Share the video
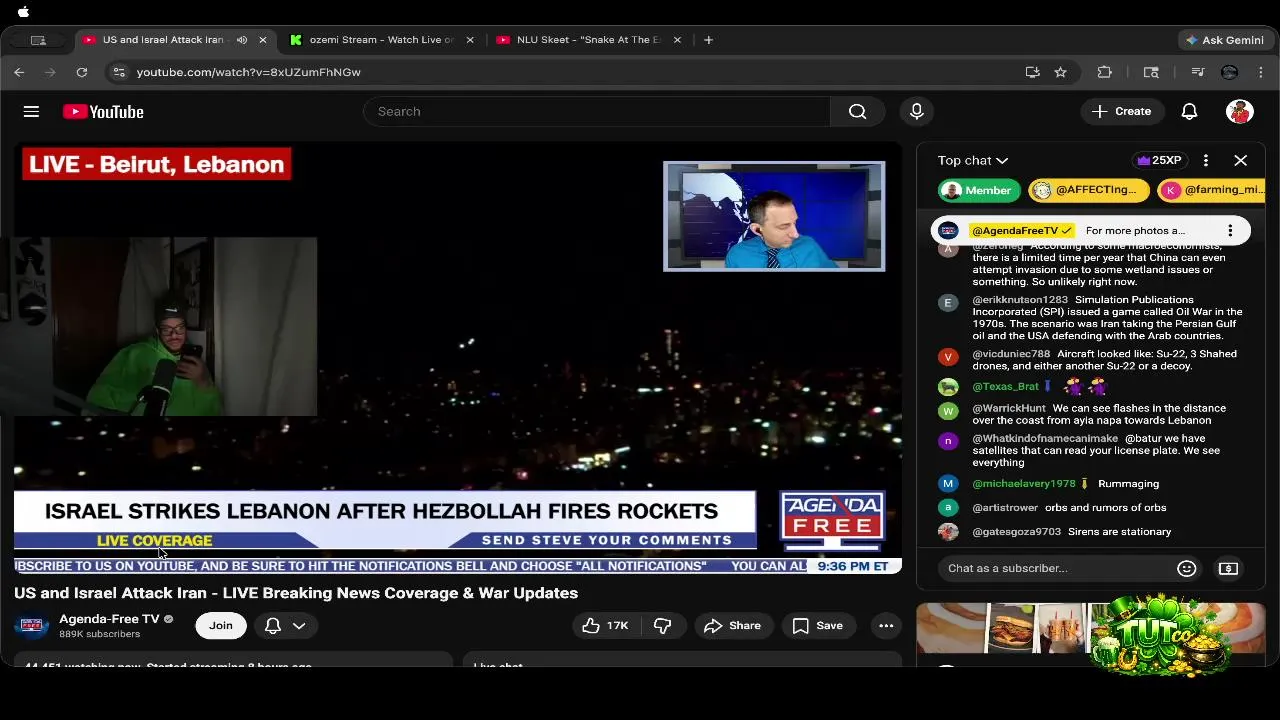Image resolution: width=1280 pixels, height=720 pixels. [x=733, y=626]
